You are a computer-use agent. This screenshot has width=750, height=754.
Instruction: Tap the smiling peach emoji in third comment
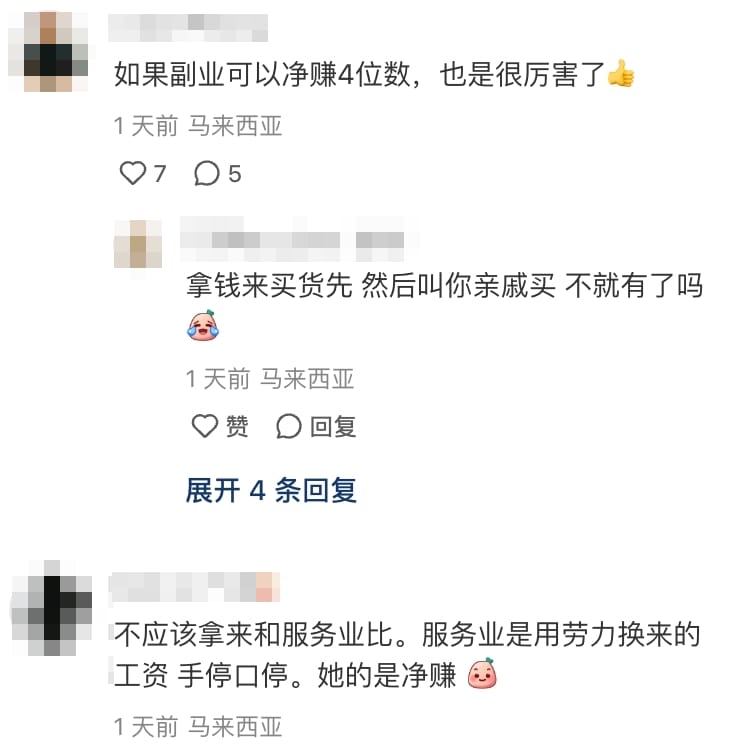pos(482,674)
